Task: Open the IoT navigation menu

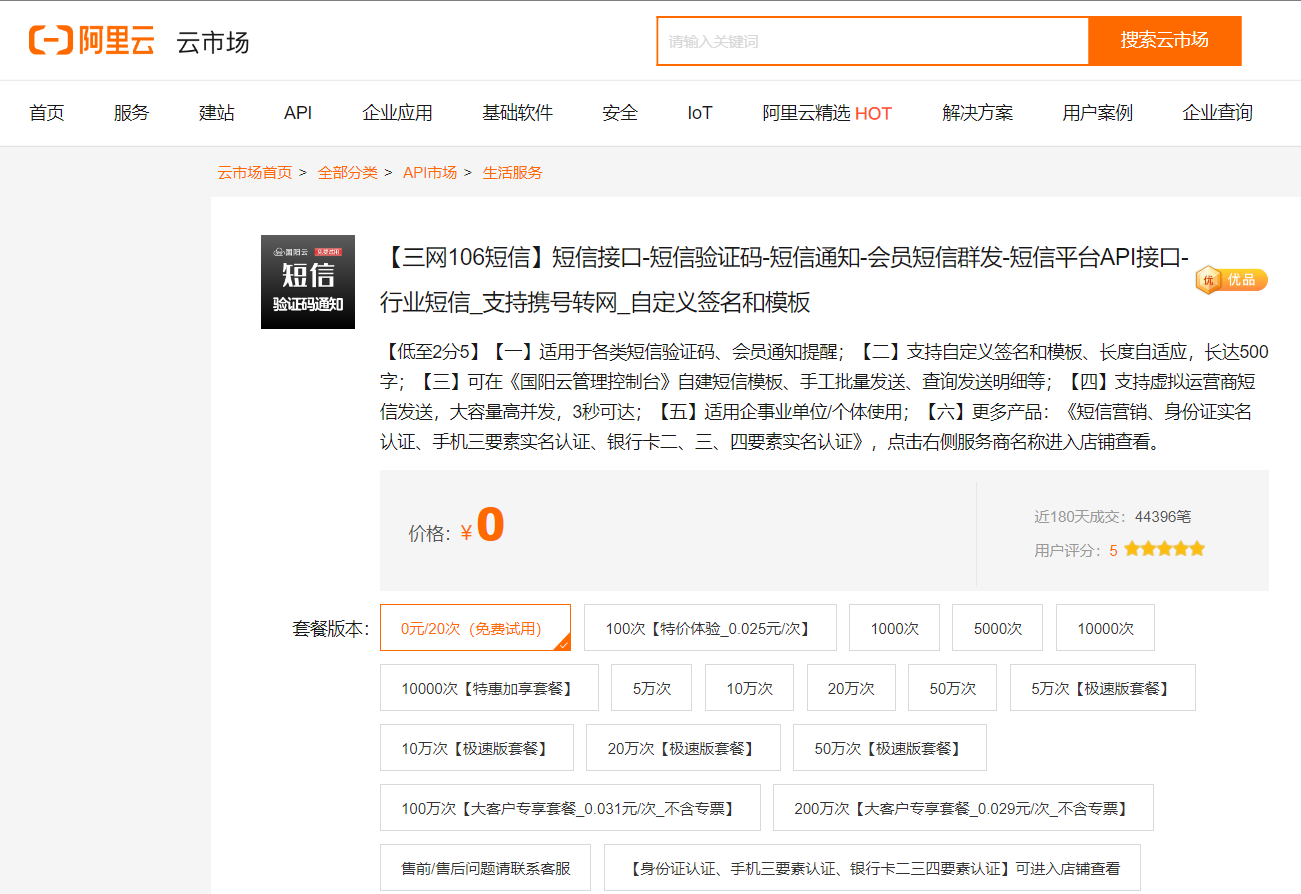Action: tap(700, 113)
